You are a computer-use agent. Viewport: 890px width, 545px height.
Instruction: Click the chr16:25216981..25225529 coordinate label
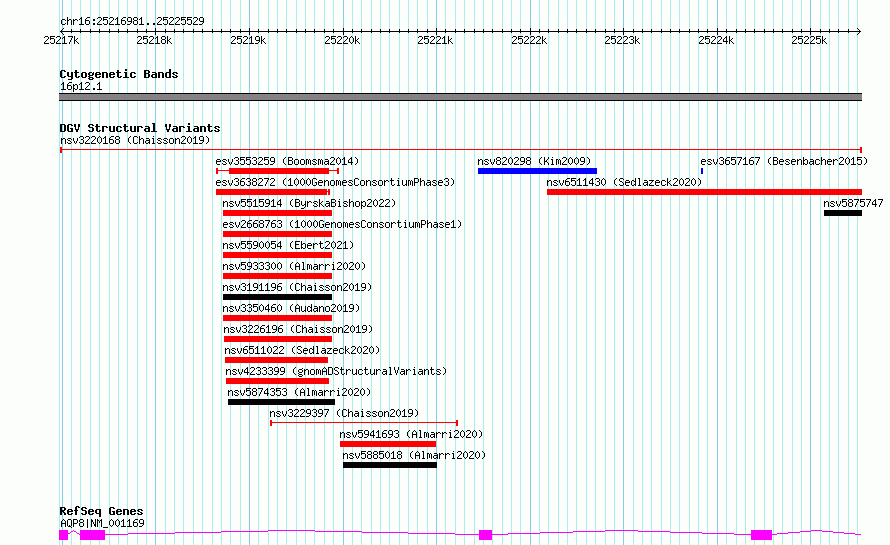tap(132, 21)
